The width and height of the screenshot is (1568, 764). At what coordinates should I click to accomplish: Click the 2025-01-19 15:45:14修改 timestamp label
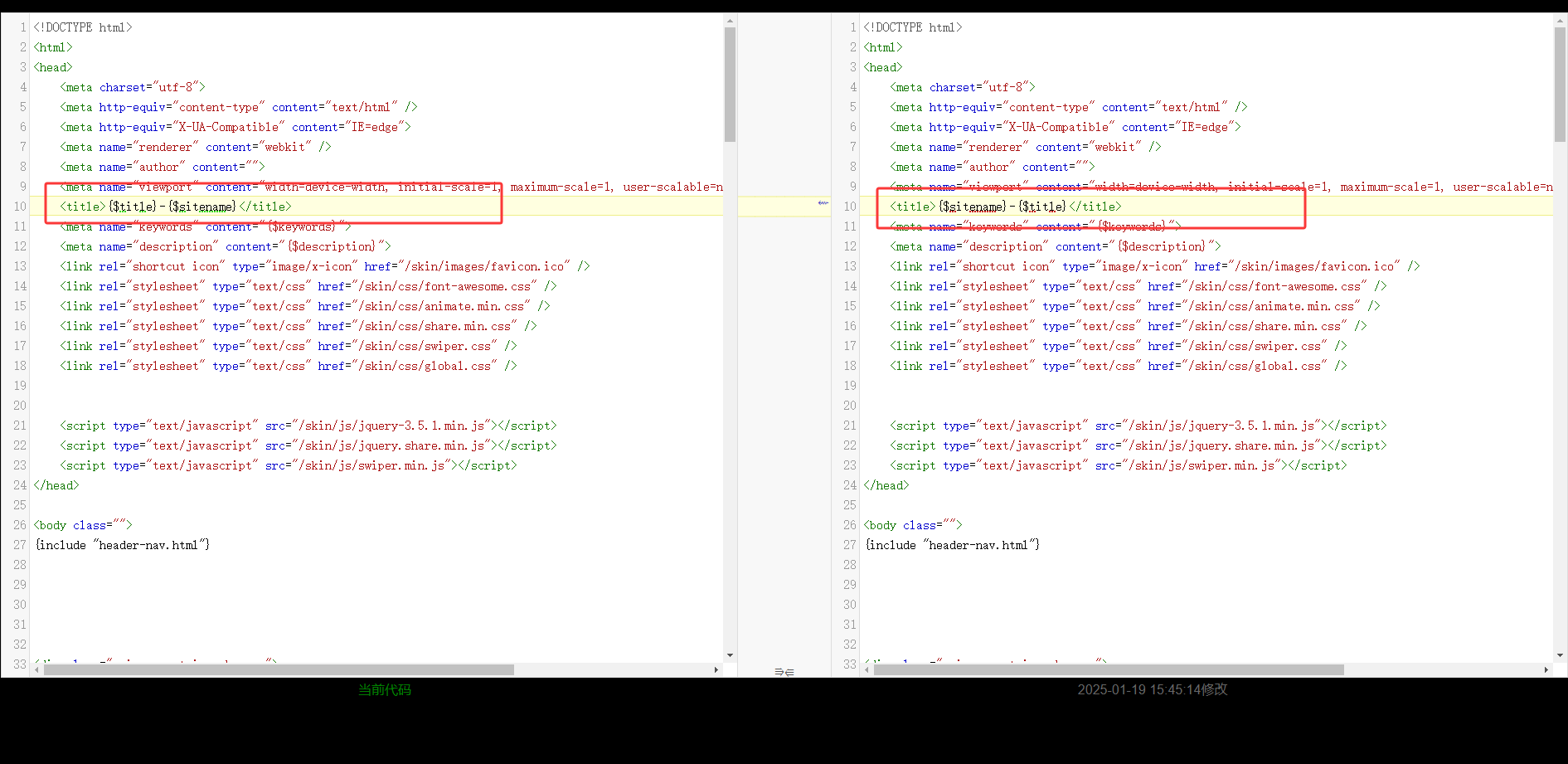pos(1153,689)
